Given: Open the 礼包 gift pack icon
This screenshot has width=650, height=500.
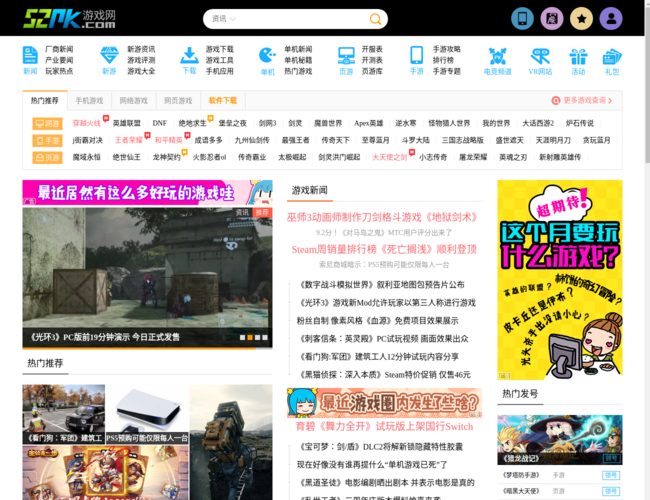Looking at the screenshot, I should [612, 56].
